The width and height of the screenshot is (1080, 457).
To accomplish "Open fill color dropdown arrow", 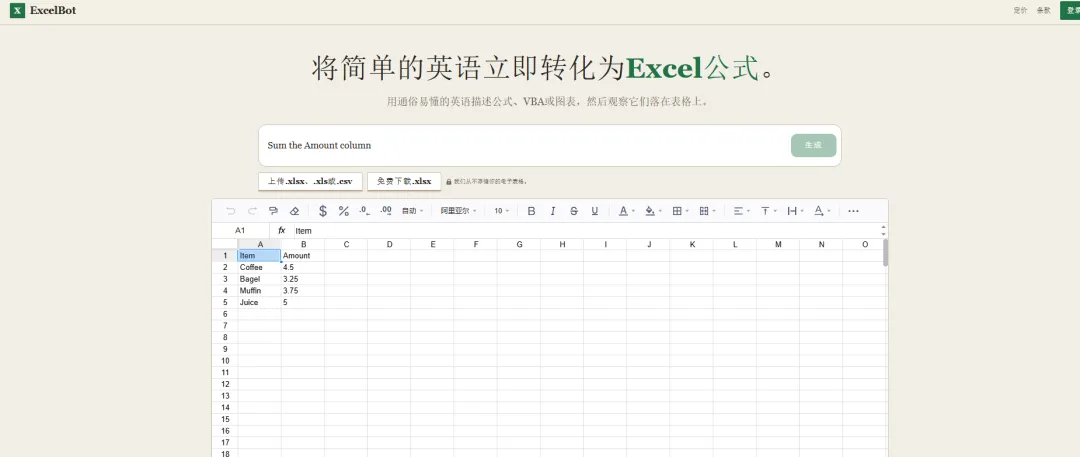I will (661, 211).
